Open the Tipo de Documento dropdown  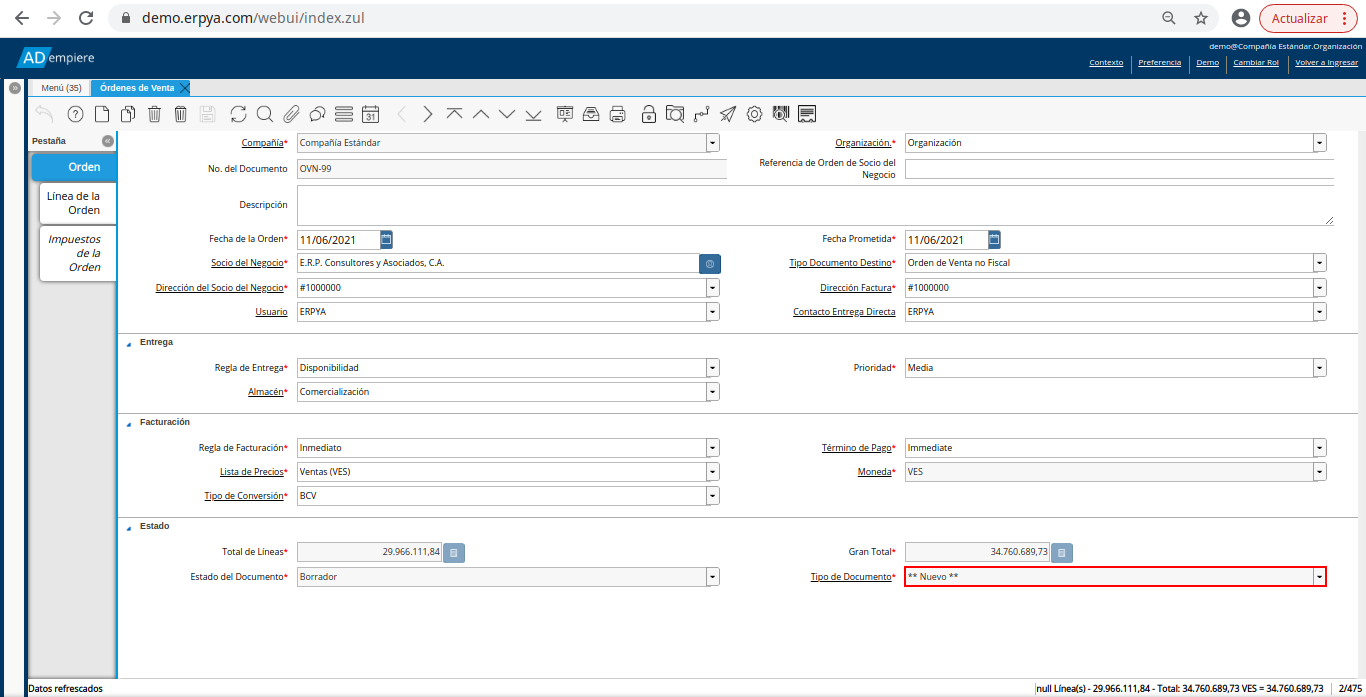1320,577
